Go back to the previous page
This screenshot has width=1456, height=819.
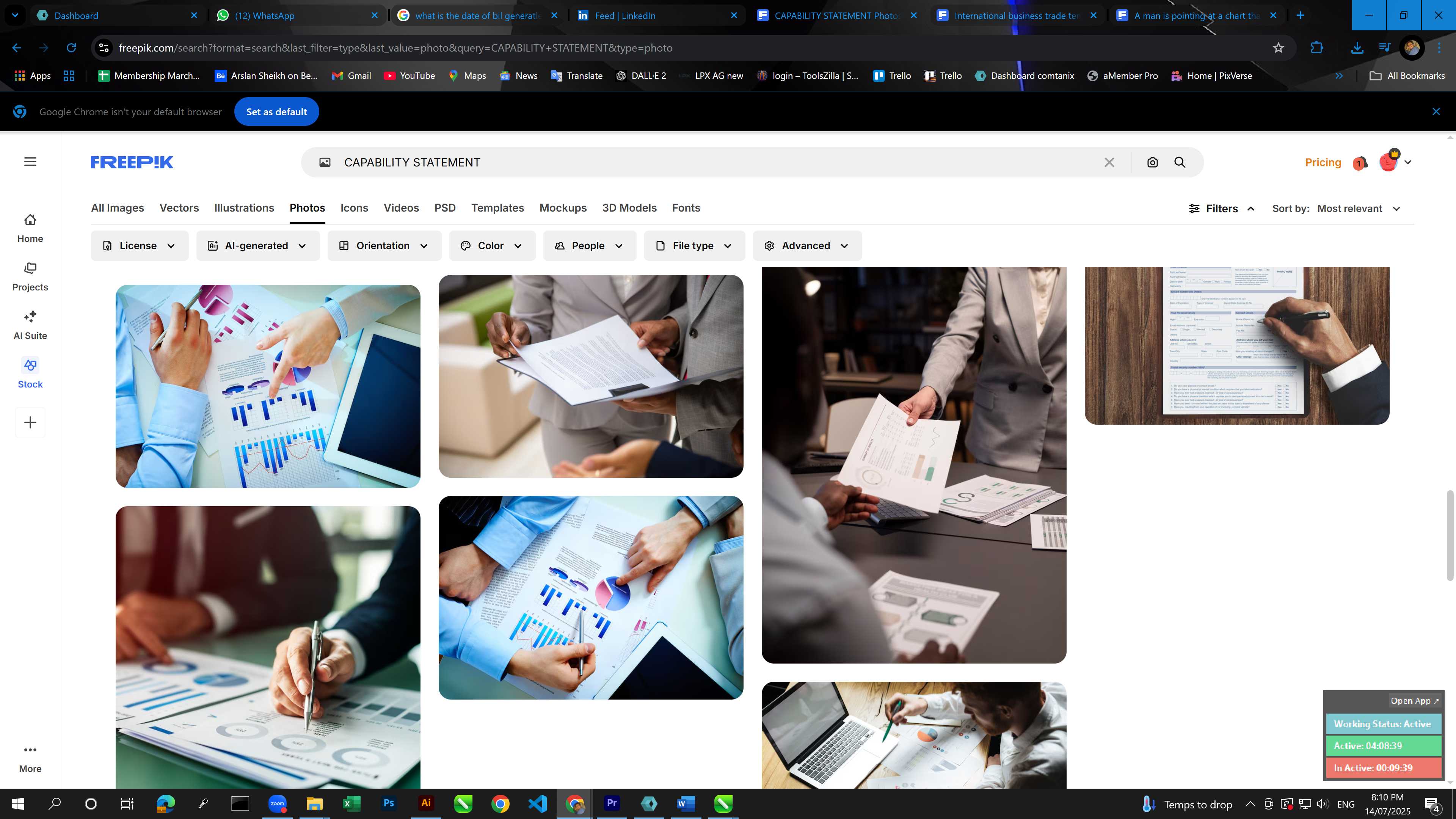[x=17, y=48]
